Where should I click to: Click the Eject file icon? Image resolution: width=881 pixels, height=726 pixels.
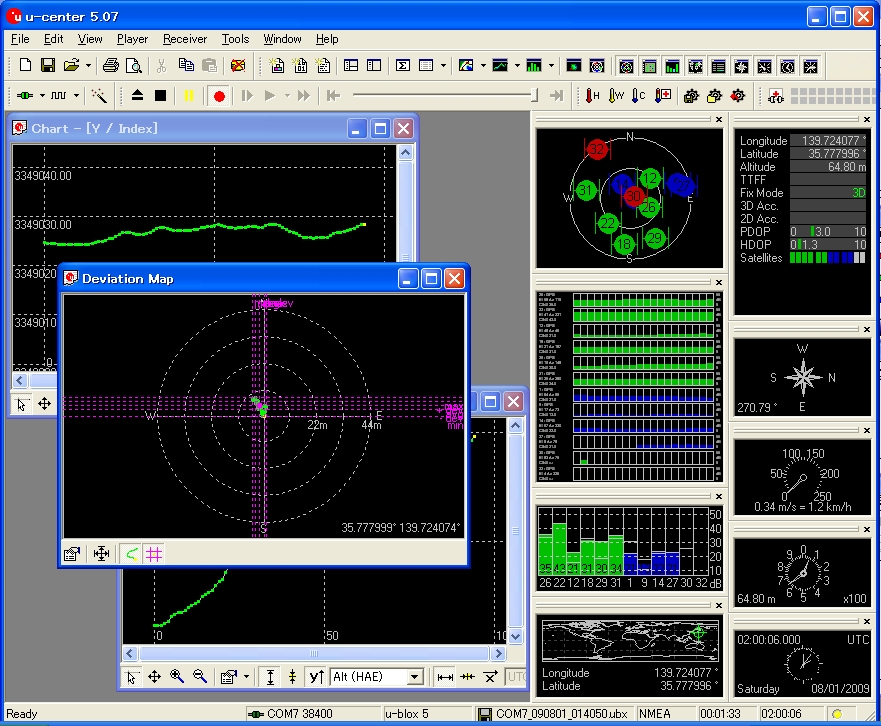click(x=138, y=96)
